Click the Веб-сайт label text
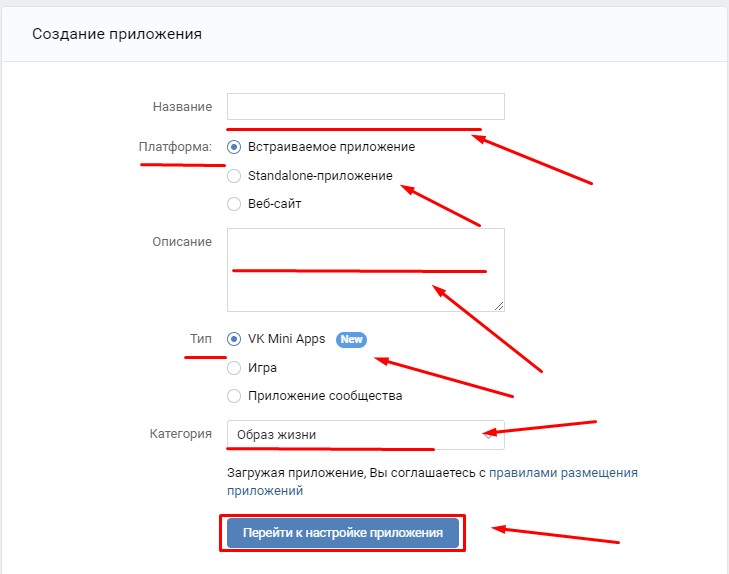The height and width of the screenshot is (574, 729). coord(274,204)
